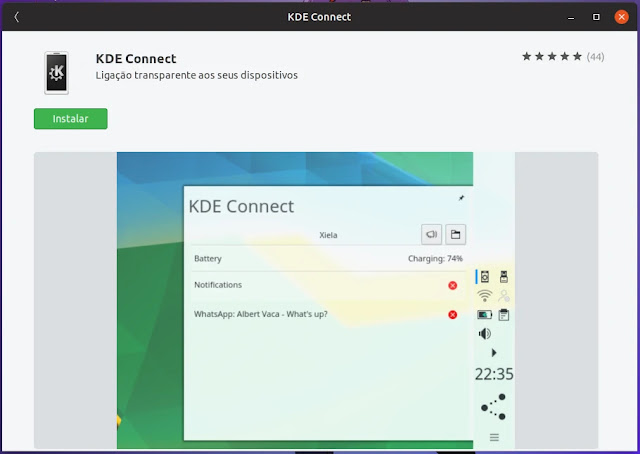Open the KDE Connect phone app icon
This screenshot has height=454, width=640.
coord(56,73)
